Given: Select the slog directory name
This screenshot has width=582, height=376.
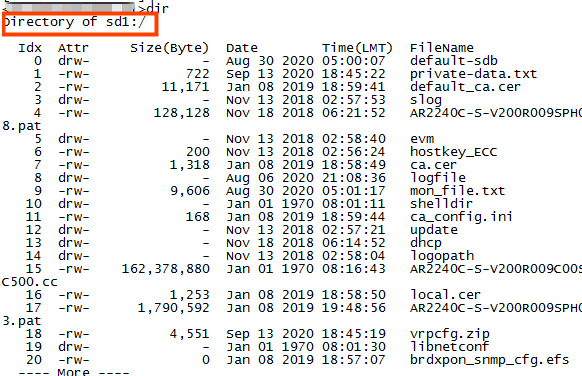Looking at the screenshot, I should coord(426,100).
